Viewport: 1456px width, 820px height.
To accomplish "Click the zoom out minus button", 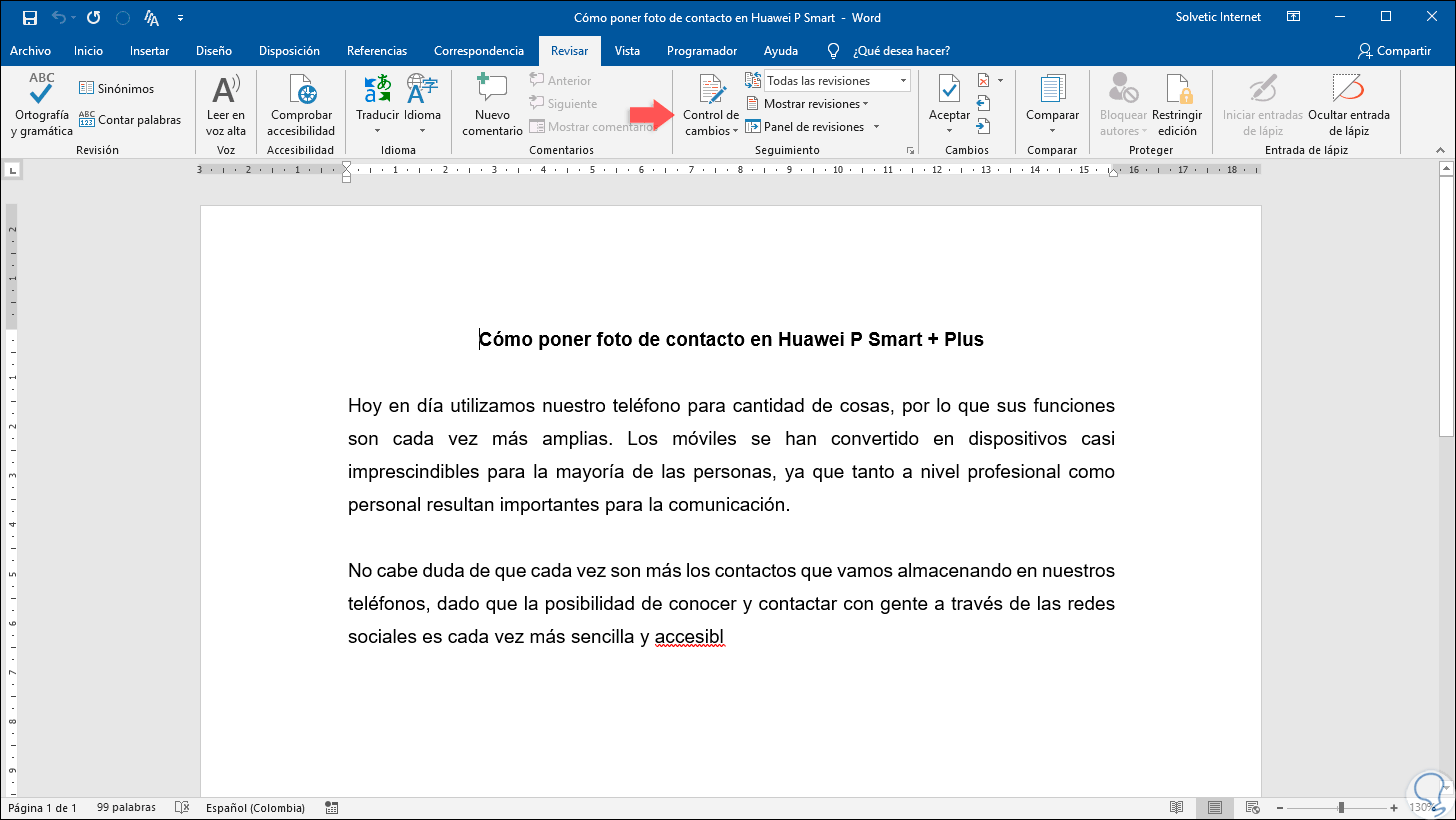I will coord(1282,808).
